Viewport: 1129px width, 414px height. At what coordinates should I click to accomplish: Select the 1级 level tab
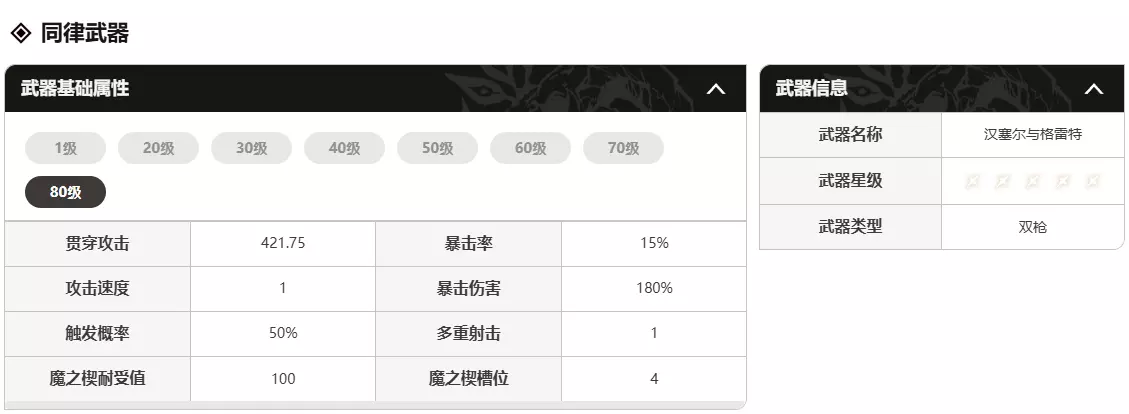point(65,149)
